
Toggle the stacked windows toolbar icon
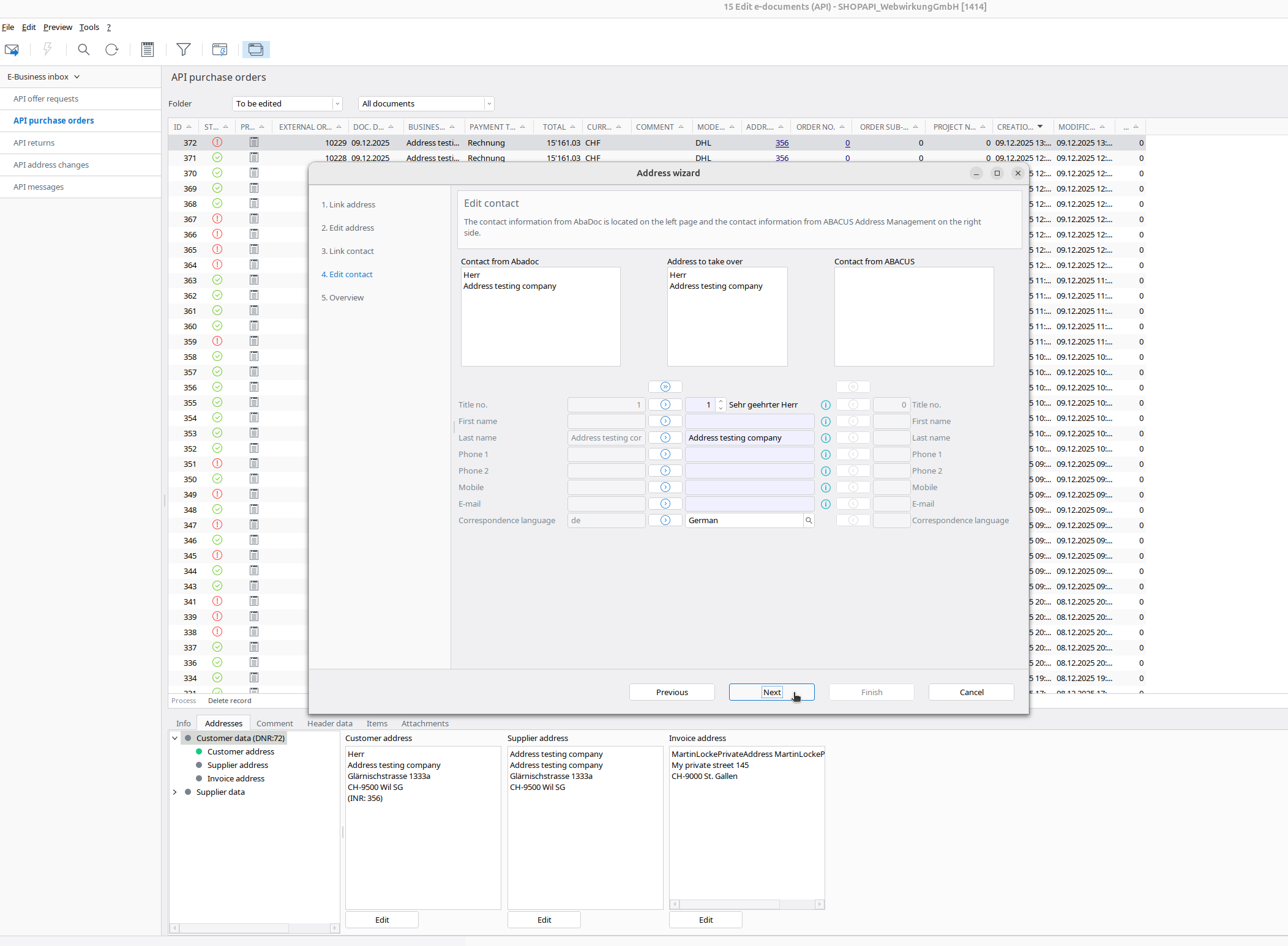click(x=256, y=50)
